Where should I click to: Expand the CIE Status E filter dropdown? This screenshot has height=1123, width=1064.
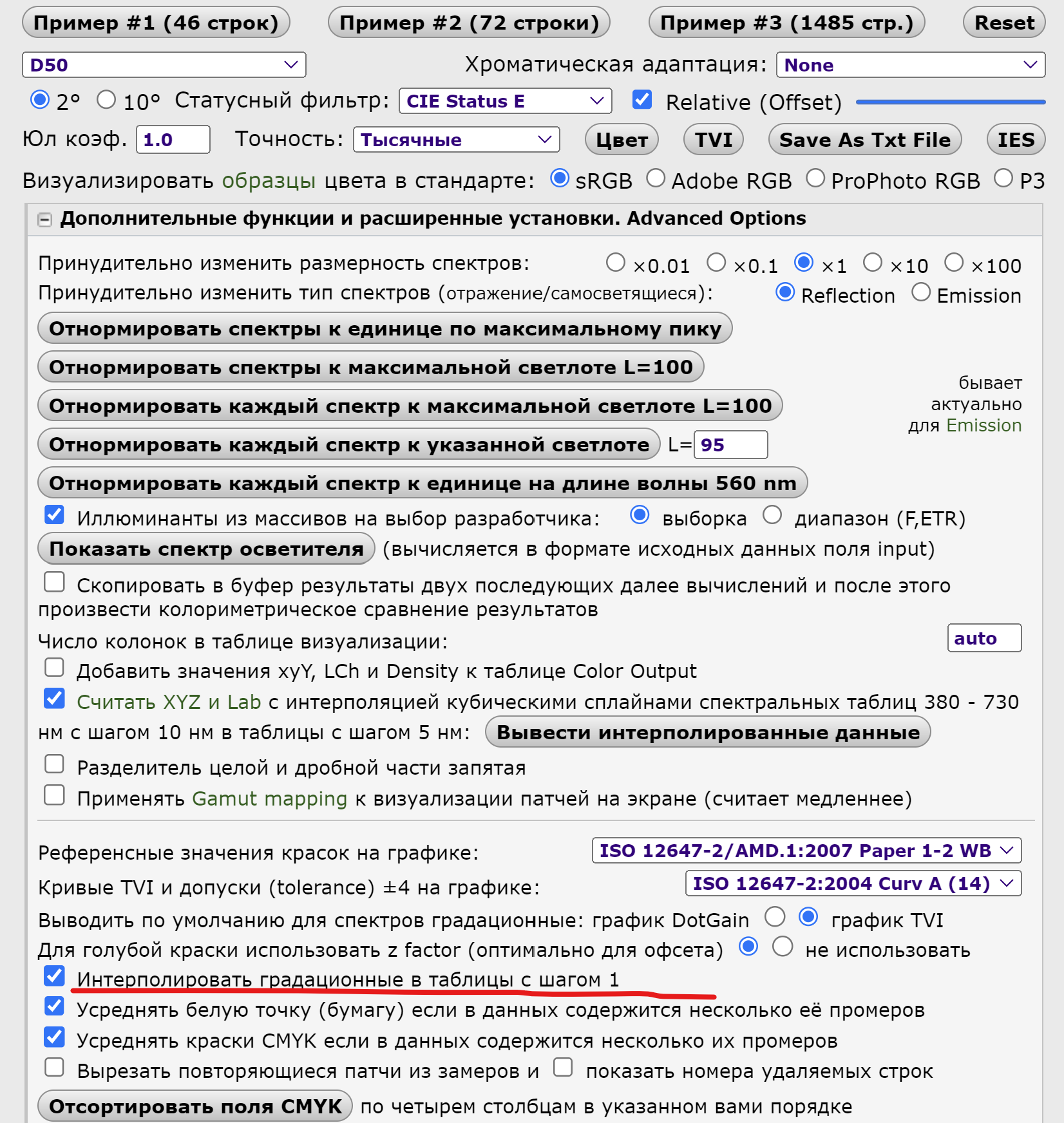(504, 101)
